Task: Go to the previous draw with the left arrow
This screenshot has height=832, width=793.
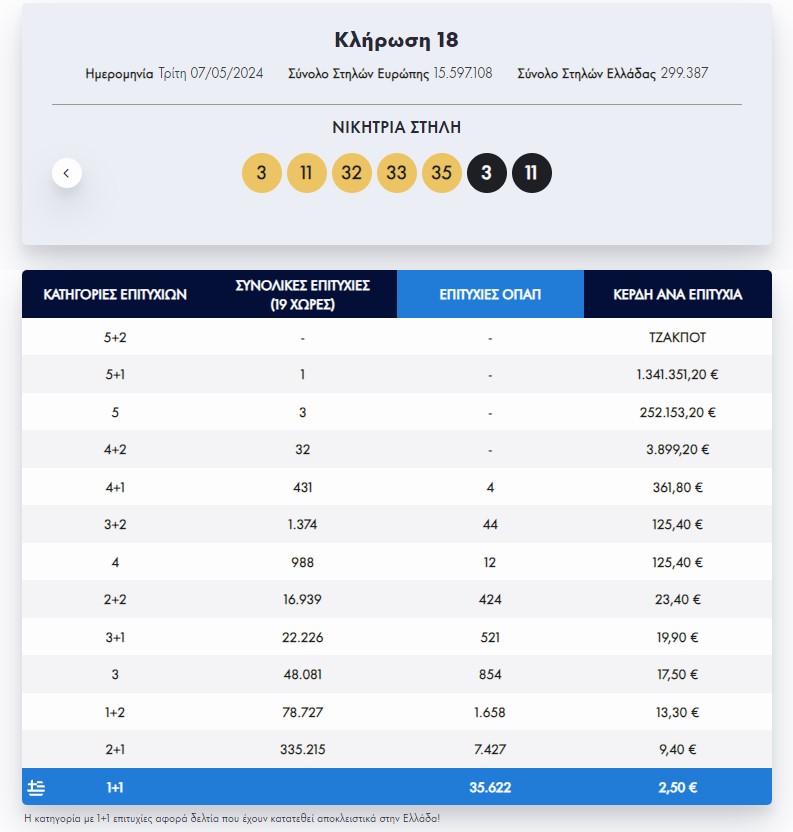Action: point(67,173)
